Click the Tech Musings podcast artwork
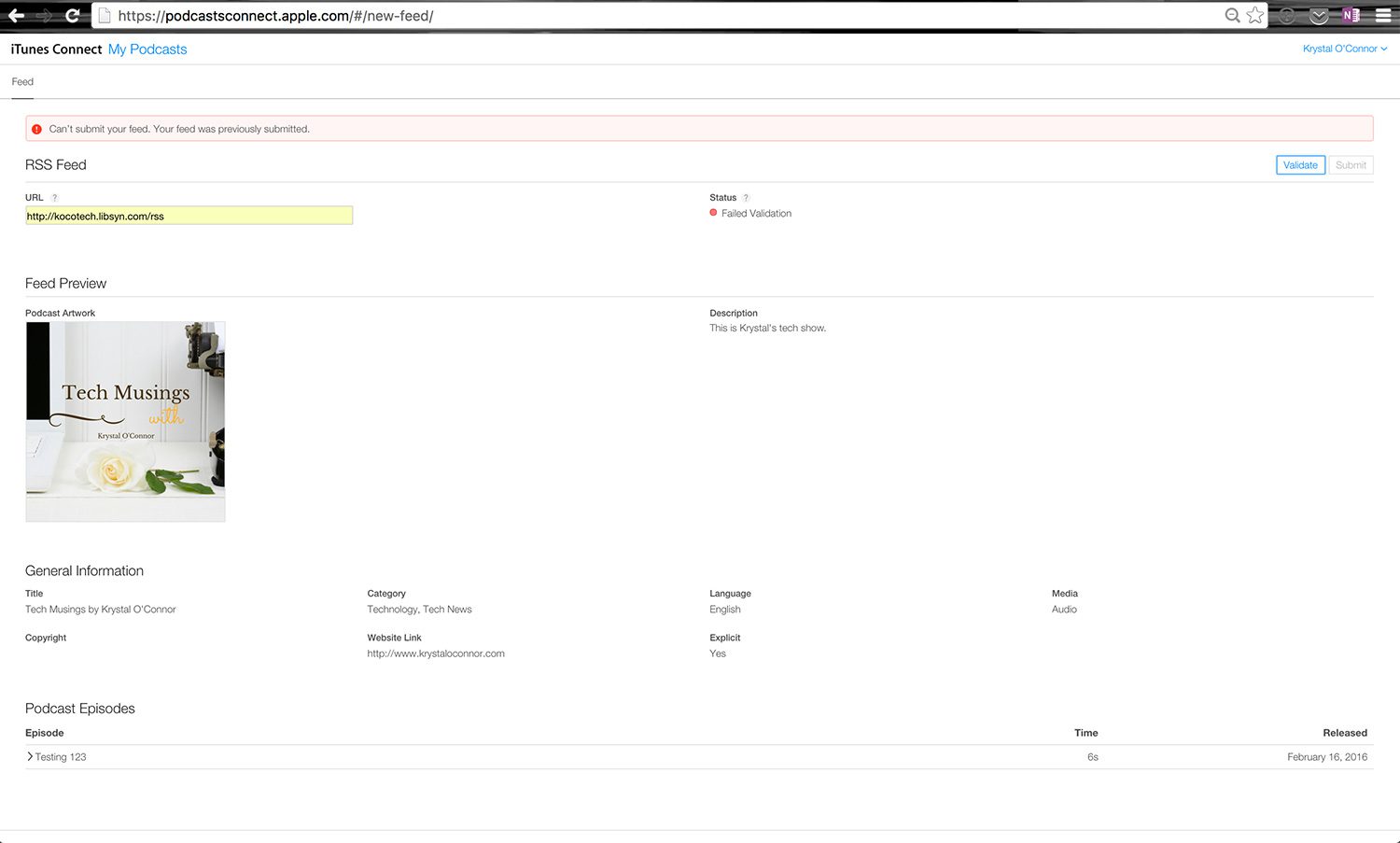The width and height of the screenshot is (1400, 843). (x=125, y=422)
